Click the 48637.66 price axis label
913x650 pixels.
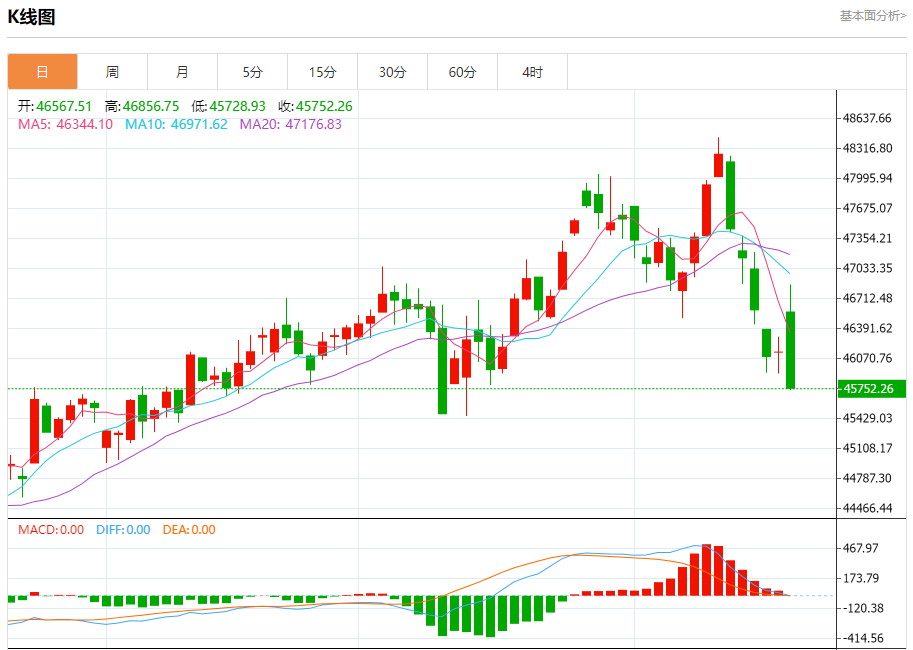867,118
